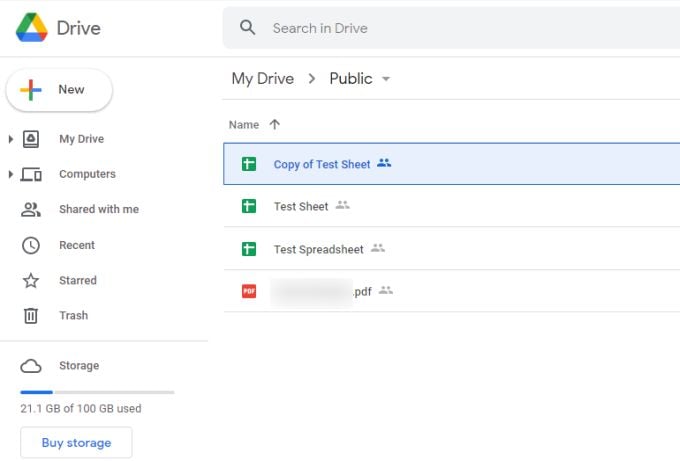Click the Recent clock icon
Viewport: 680px width, 461px height.
coord(31,245)
